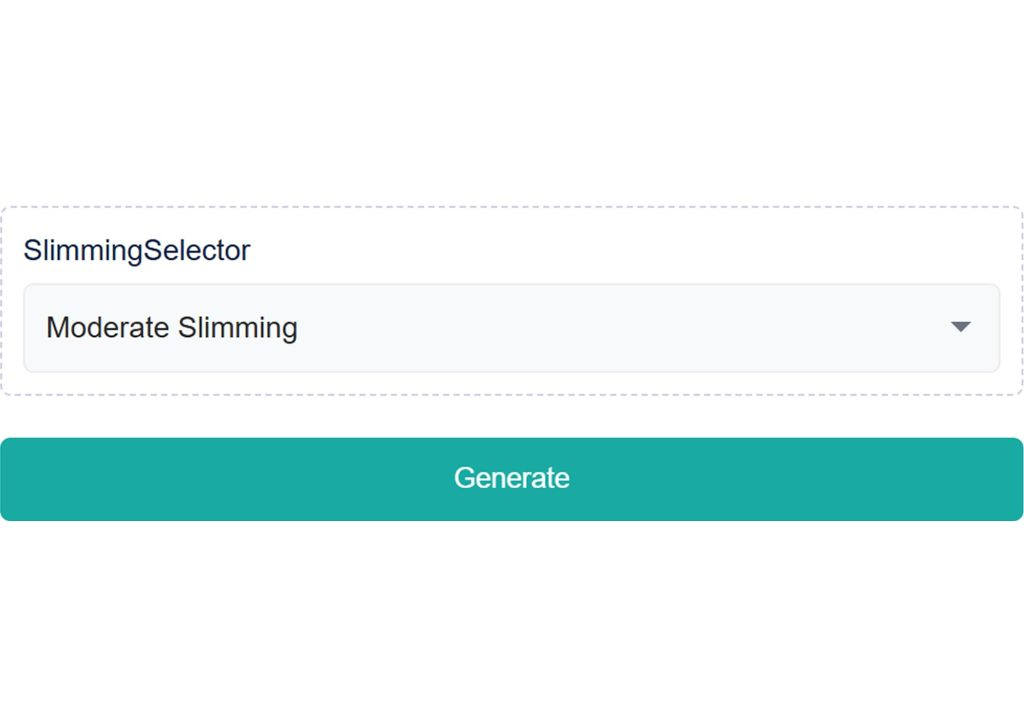1024x727 pixels.
Task: Open the dropdown showing Moderate Slimming
Action: 511,328
